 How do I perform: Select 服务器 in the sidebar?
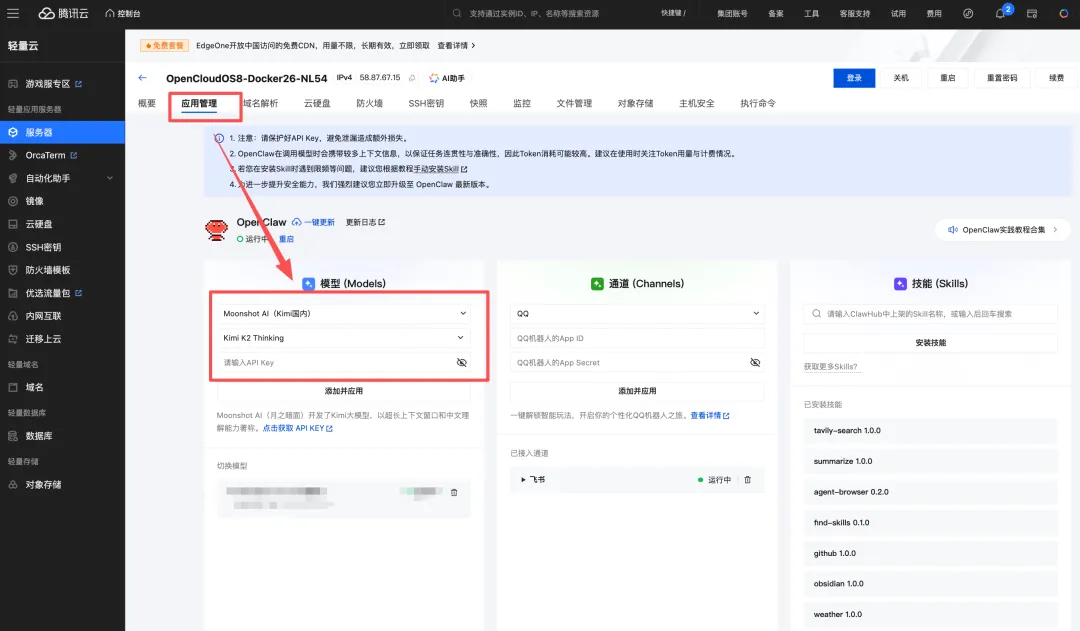[62, 132]
